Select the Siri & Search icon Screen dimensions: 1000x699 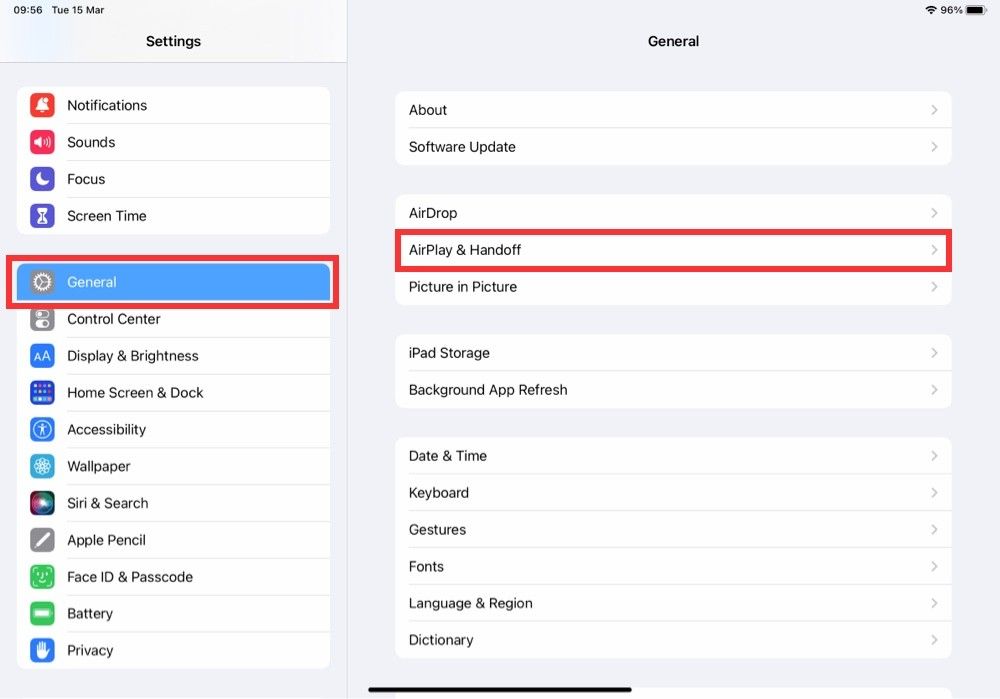[x=42, y=503]
